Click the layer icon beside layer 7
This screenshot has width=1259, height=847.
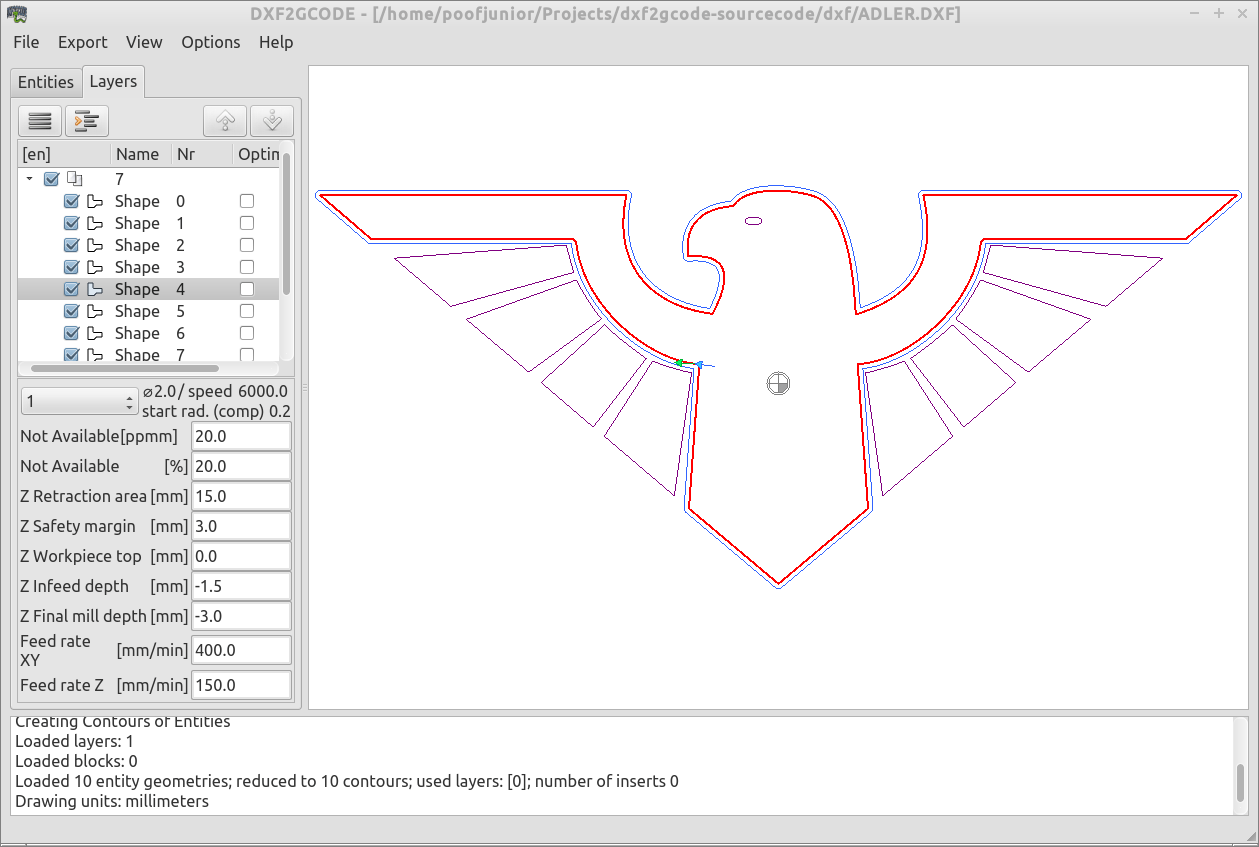coord(74,179)
